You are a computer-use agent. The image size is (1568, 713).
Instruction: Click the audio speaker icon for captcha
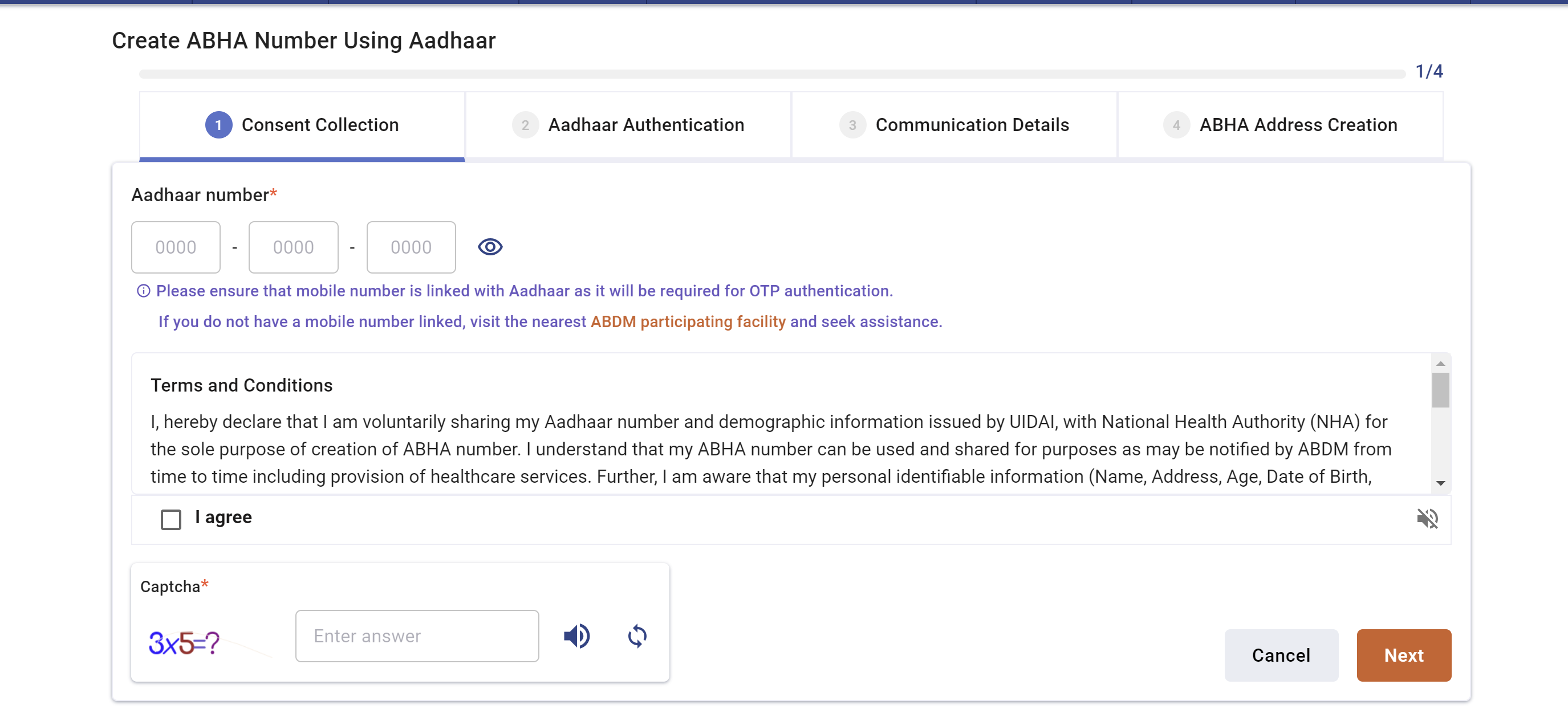pyautogui.click(x=578, y=635)
